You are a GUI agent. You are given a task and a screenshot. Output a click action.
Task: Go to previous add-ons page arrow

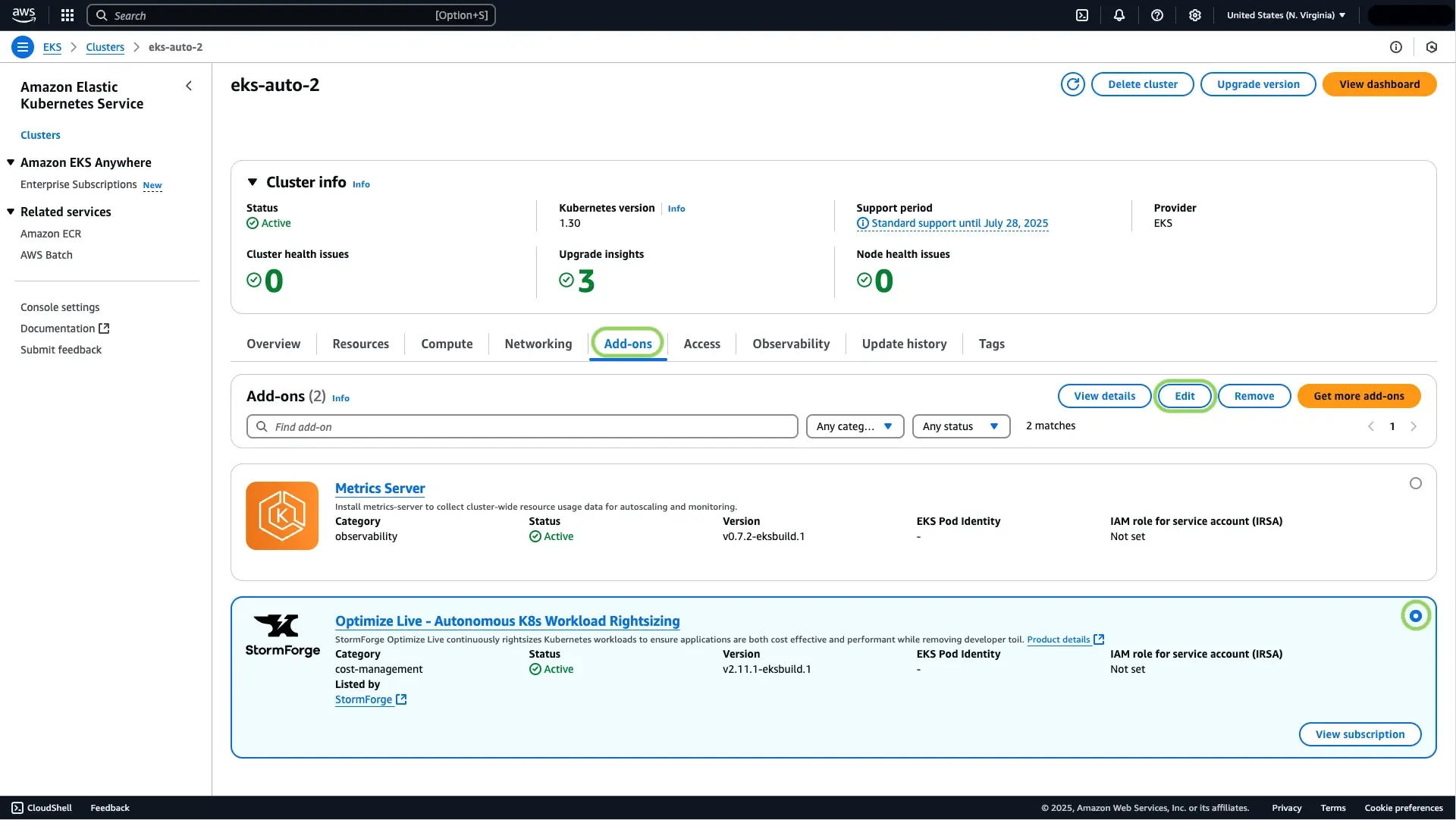[x=1371, y=426]
